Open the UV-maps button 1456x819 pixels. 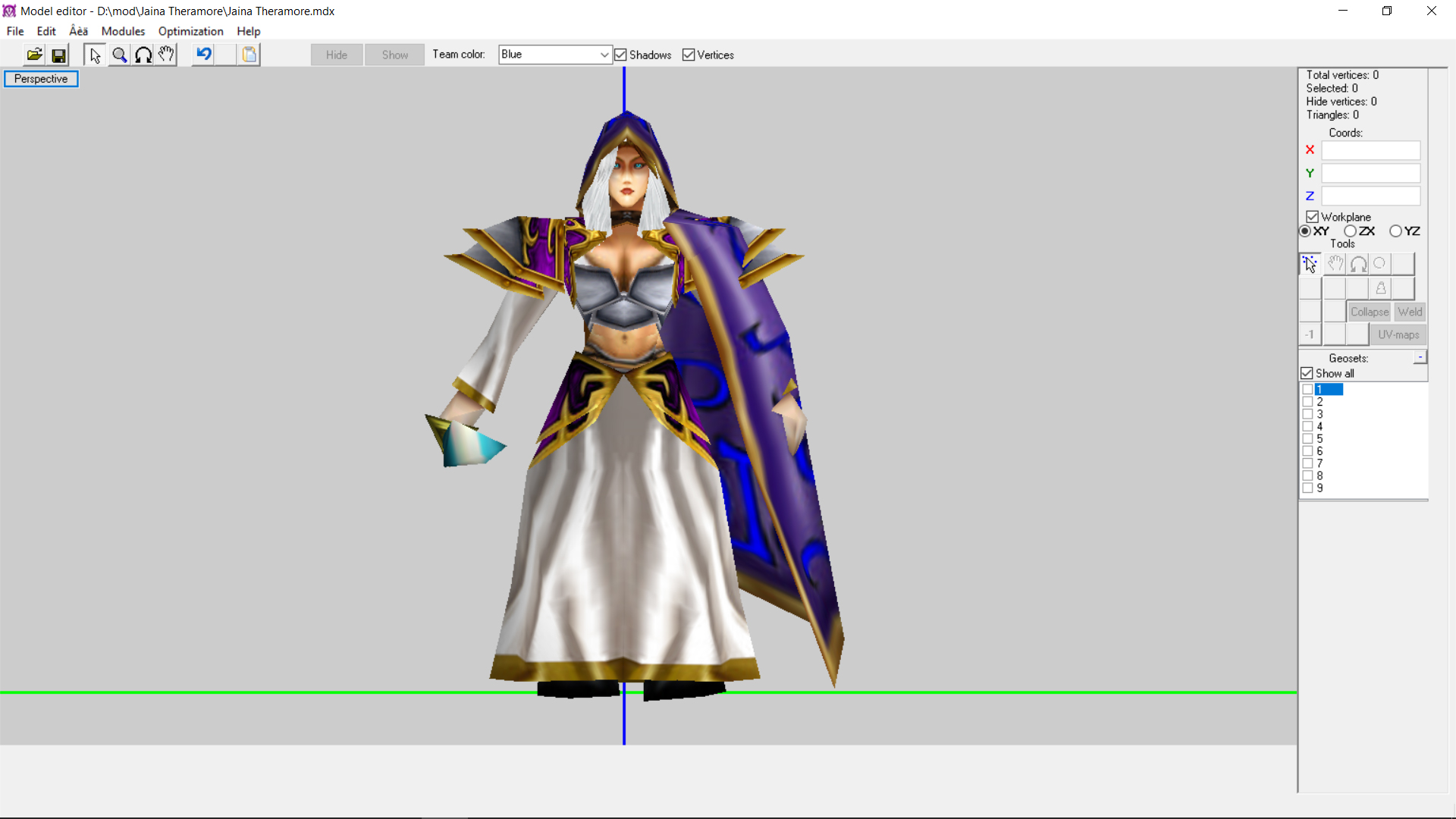point(1398,334)
